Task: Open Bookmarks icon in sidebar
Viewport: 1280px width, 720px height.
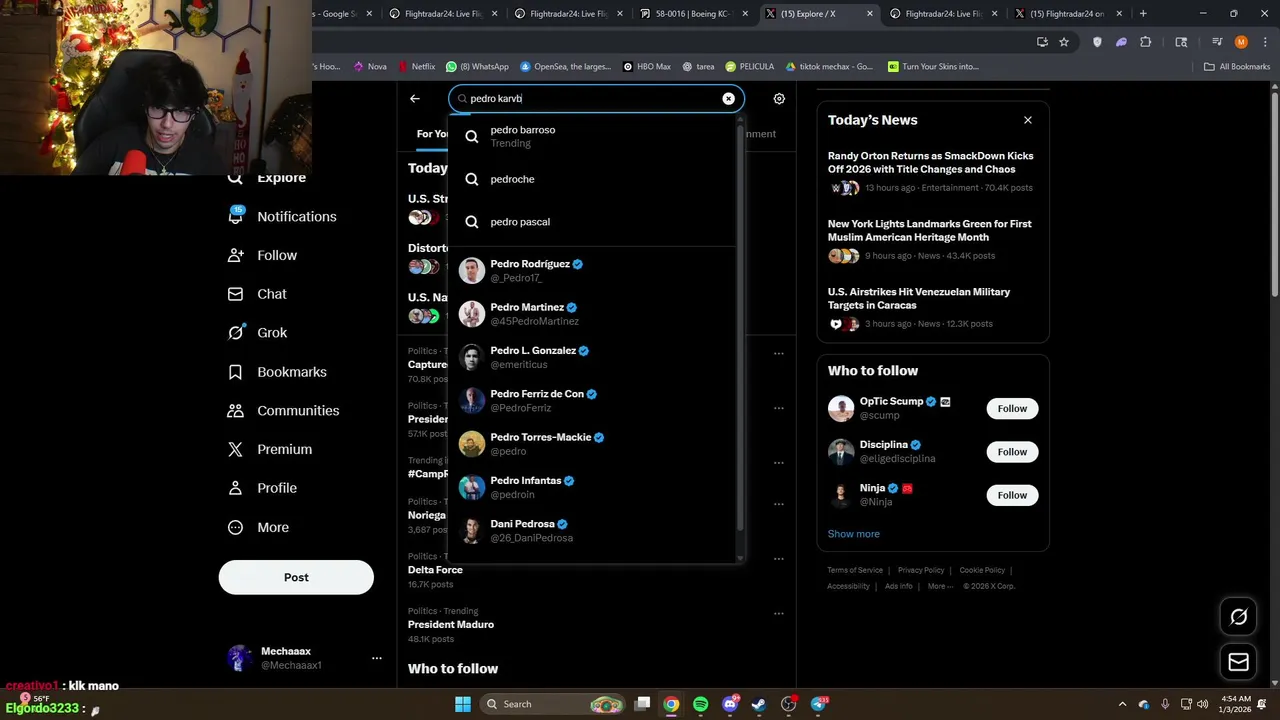Action: pyautogui.click(x=235, y=372)
